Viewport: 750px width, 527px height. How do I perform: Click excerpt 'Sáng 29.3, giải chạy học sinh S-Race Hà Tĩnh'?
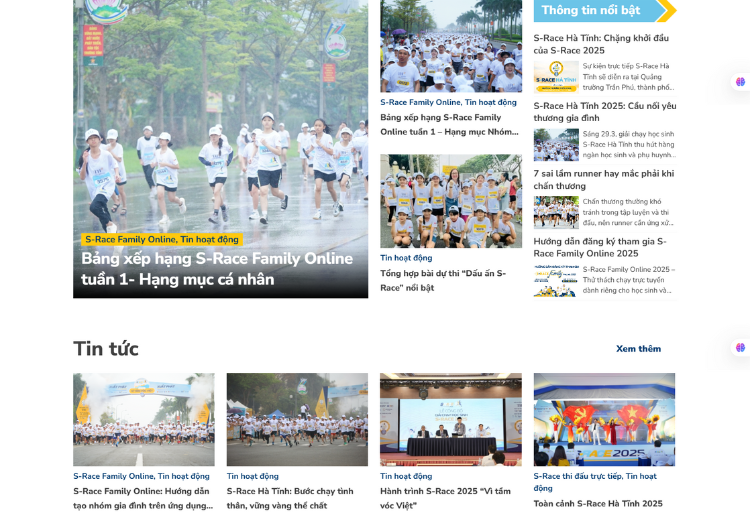coord(629,144)
